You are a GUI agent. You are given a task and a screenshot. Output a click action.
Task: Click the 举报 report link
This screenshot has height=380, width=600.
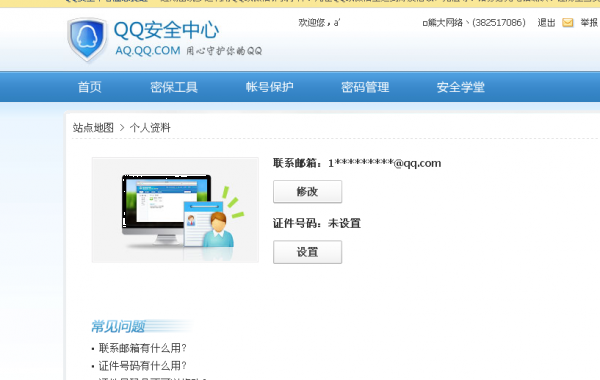click(x=589, y=23)
